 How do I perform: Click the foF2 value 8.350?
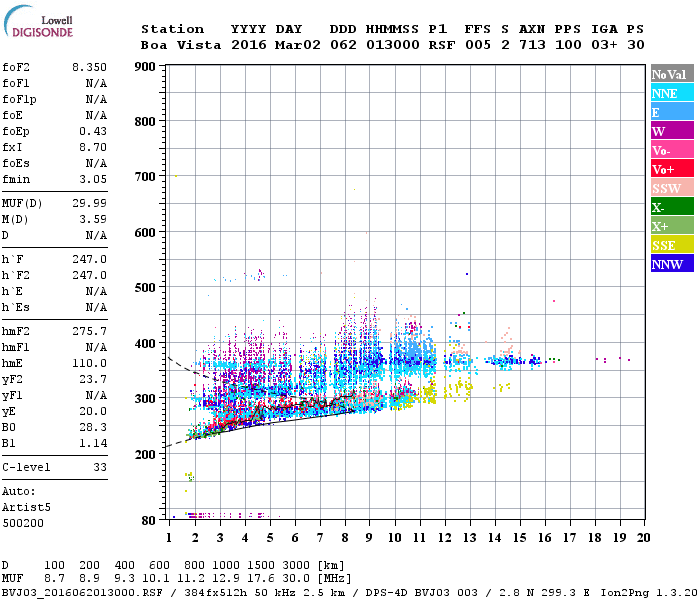click(x=89, y=67)
